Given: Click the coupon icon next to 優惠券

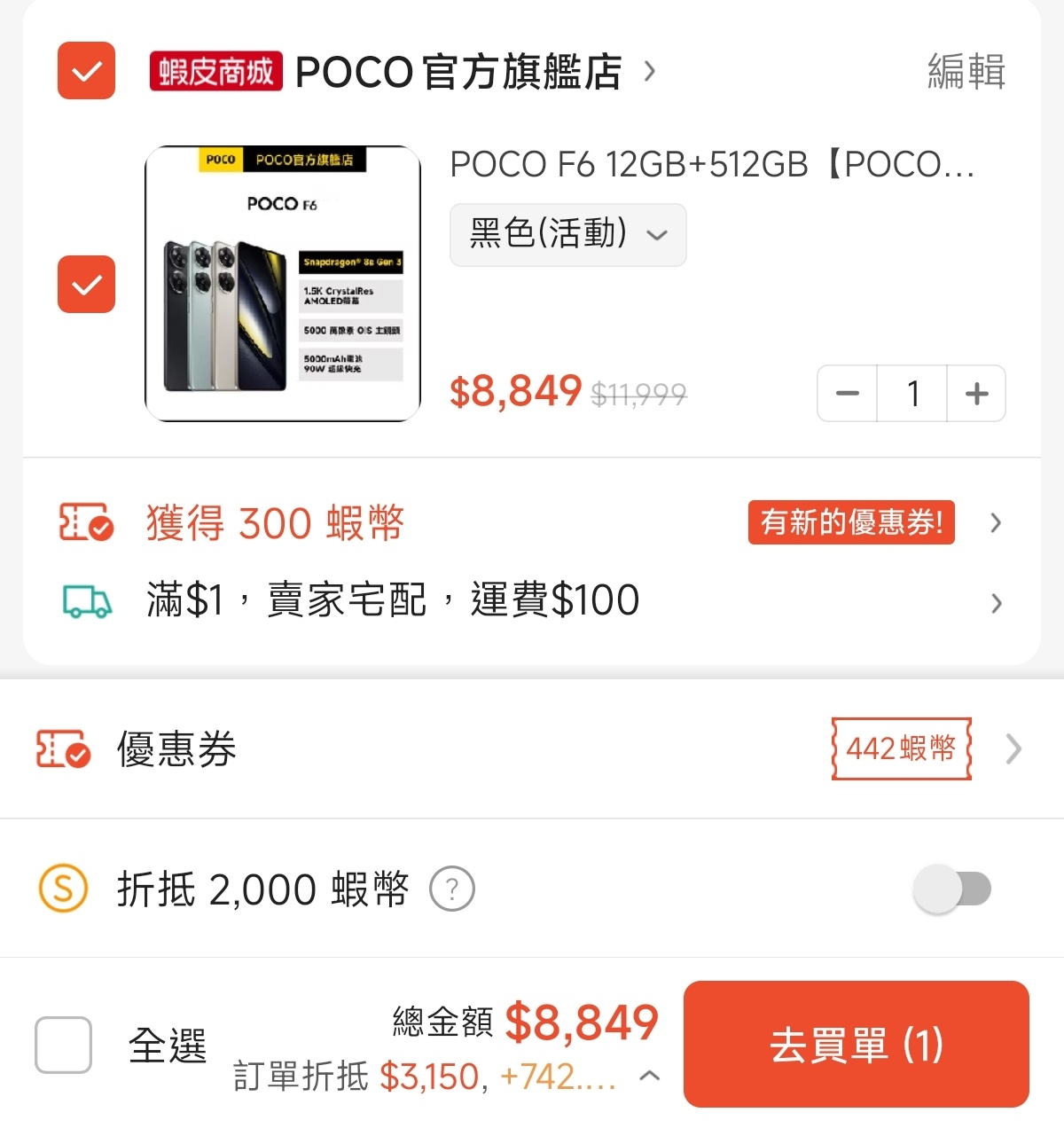Looking at the screenshot, I should pyautogui.click(x=63, y=749).
